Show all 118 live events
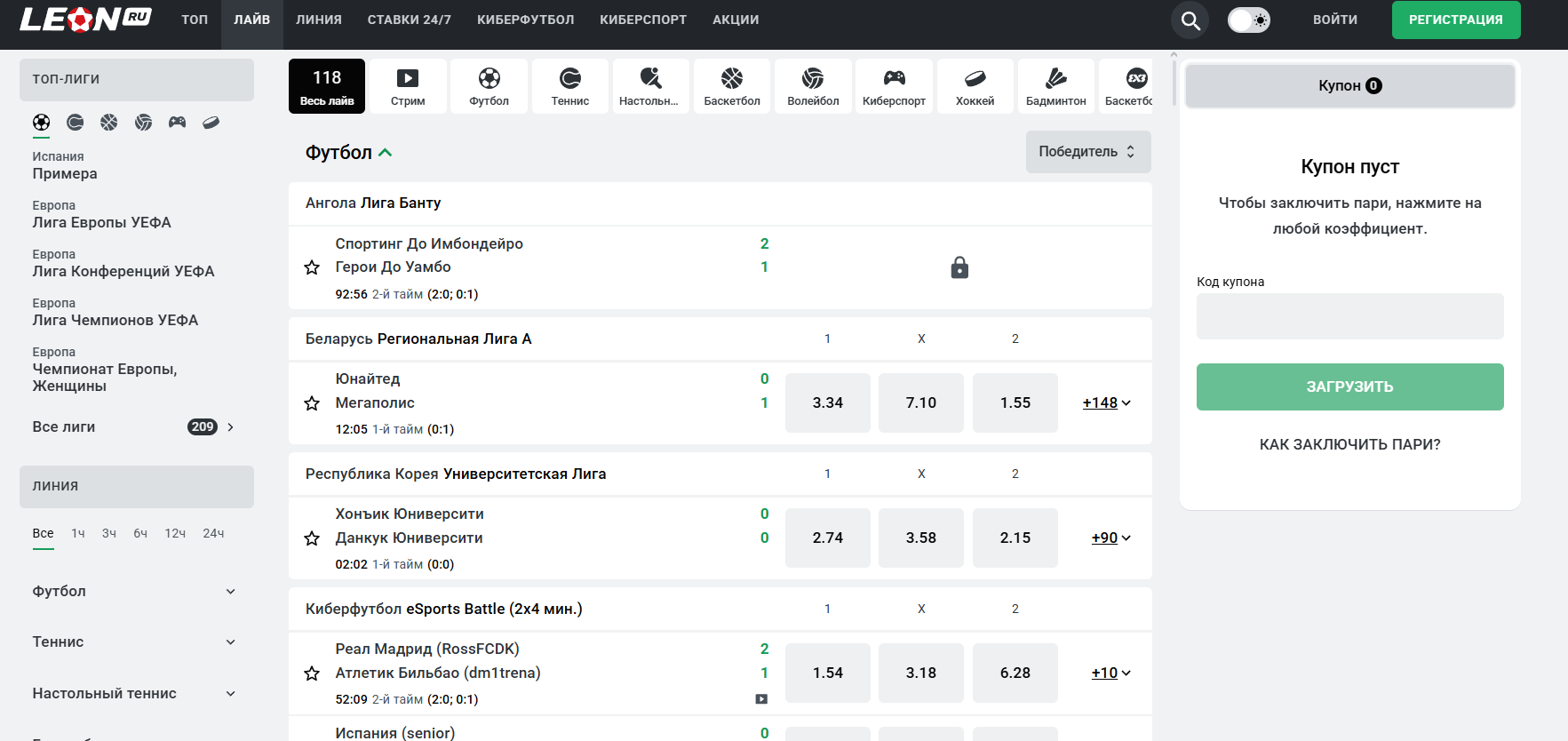 [327, 86]
